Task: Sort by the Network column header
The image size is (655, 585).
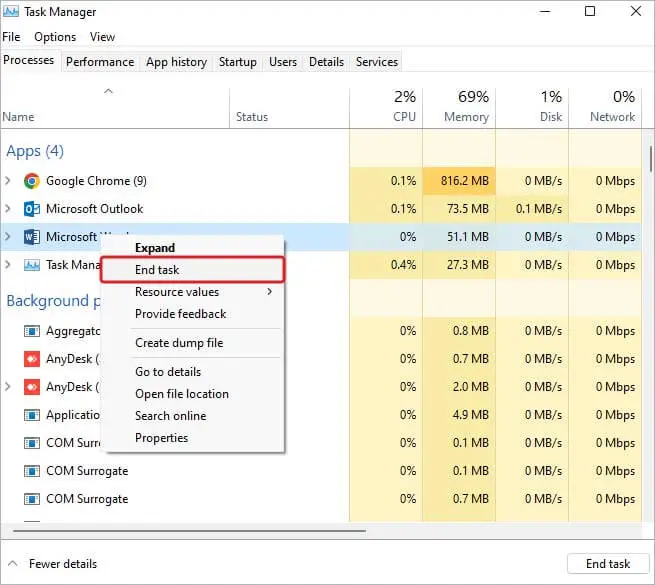Action: point(605,108)
